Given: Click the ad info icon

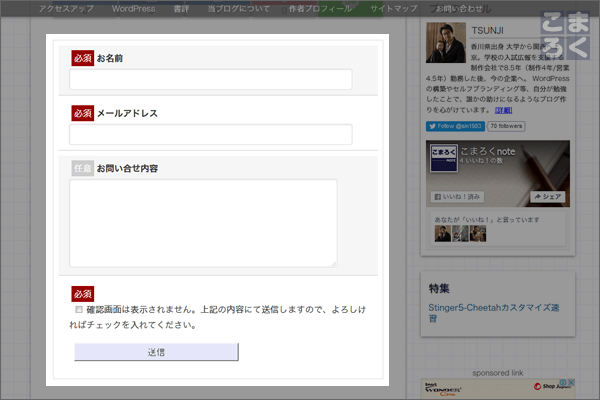Looking at the screenshot, I should 564,382.
